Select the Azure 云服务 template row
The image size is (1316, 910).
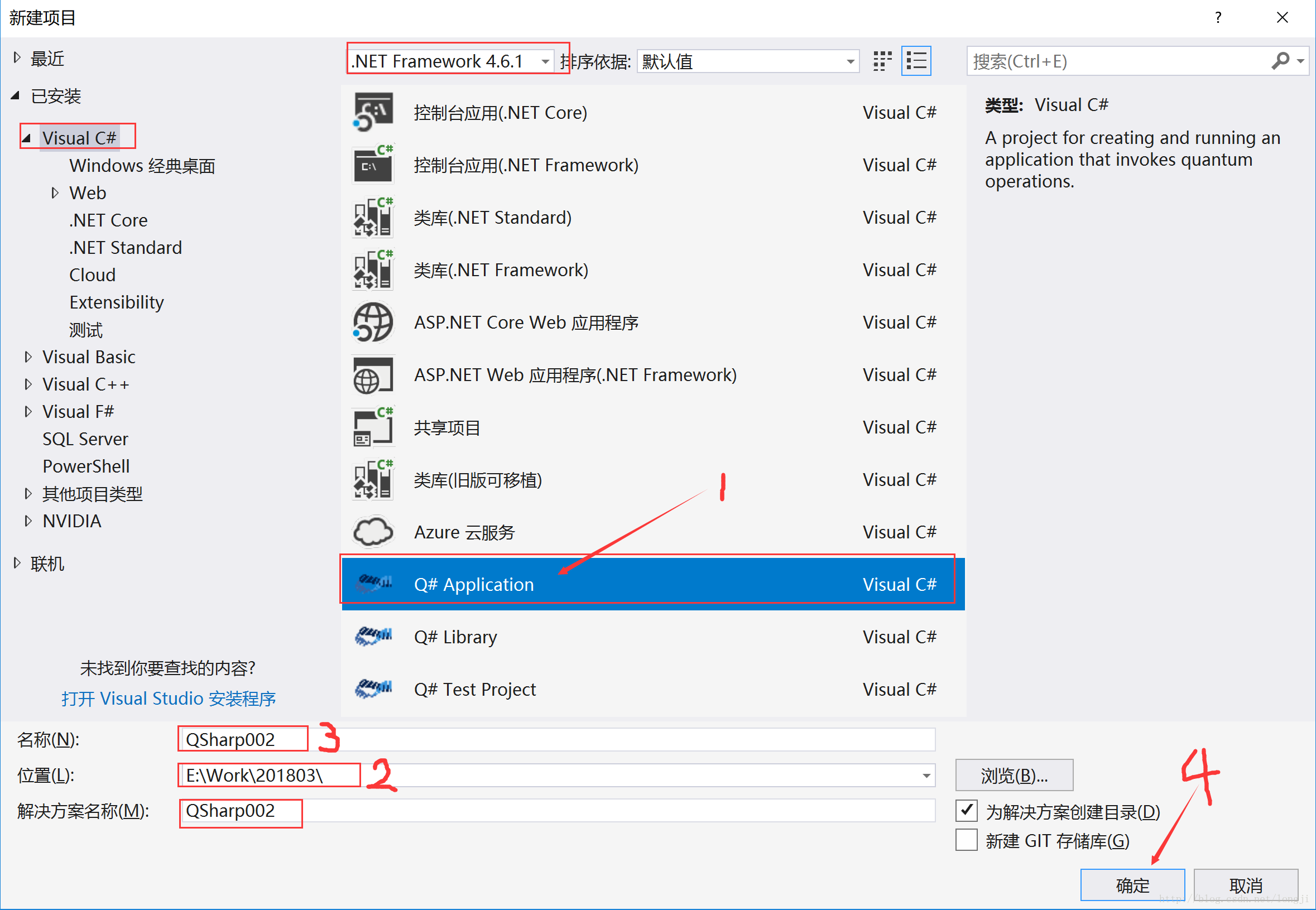coord(653,532)
